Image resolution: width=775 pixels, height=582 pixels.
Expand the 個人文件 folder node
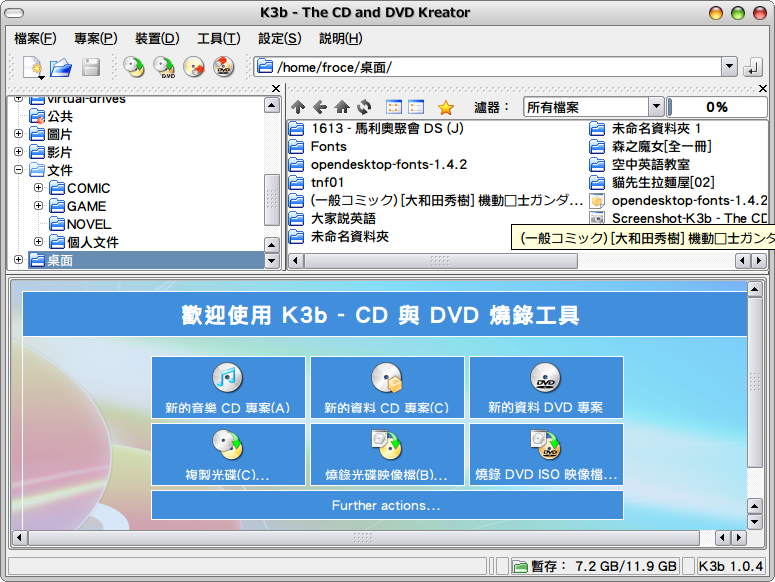pyautogui.click(x=39, y=241)
